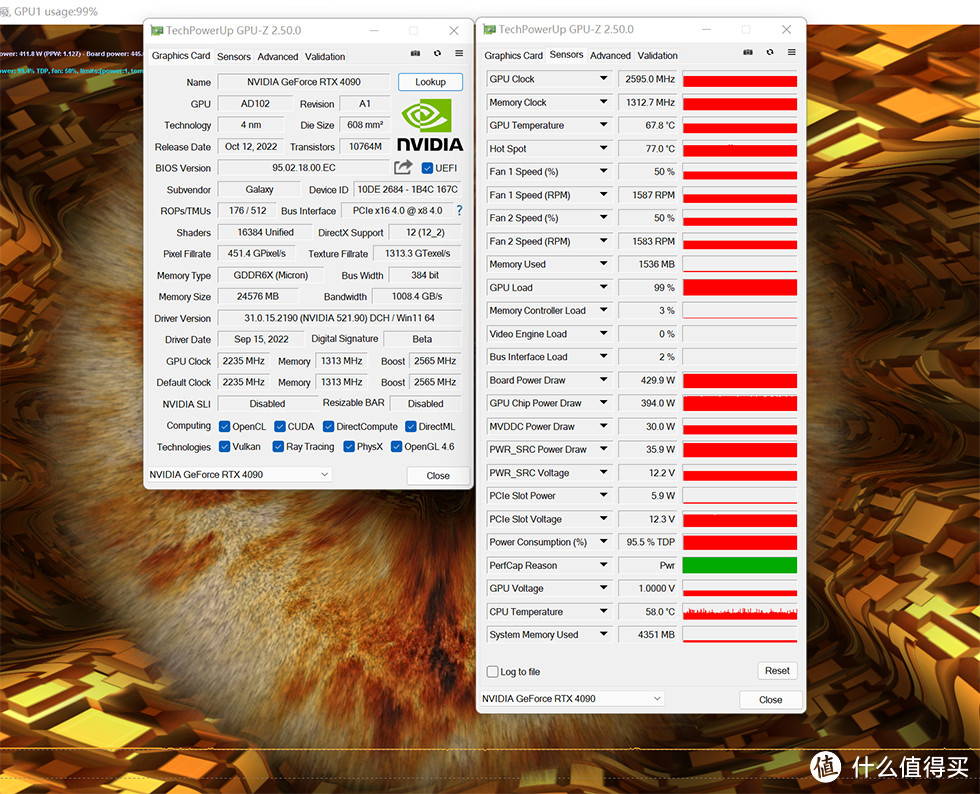
Task: Click the screenshot camera icon in Sensors window
Action: point(748,53)
